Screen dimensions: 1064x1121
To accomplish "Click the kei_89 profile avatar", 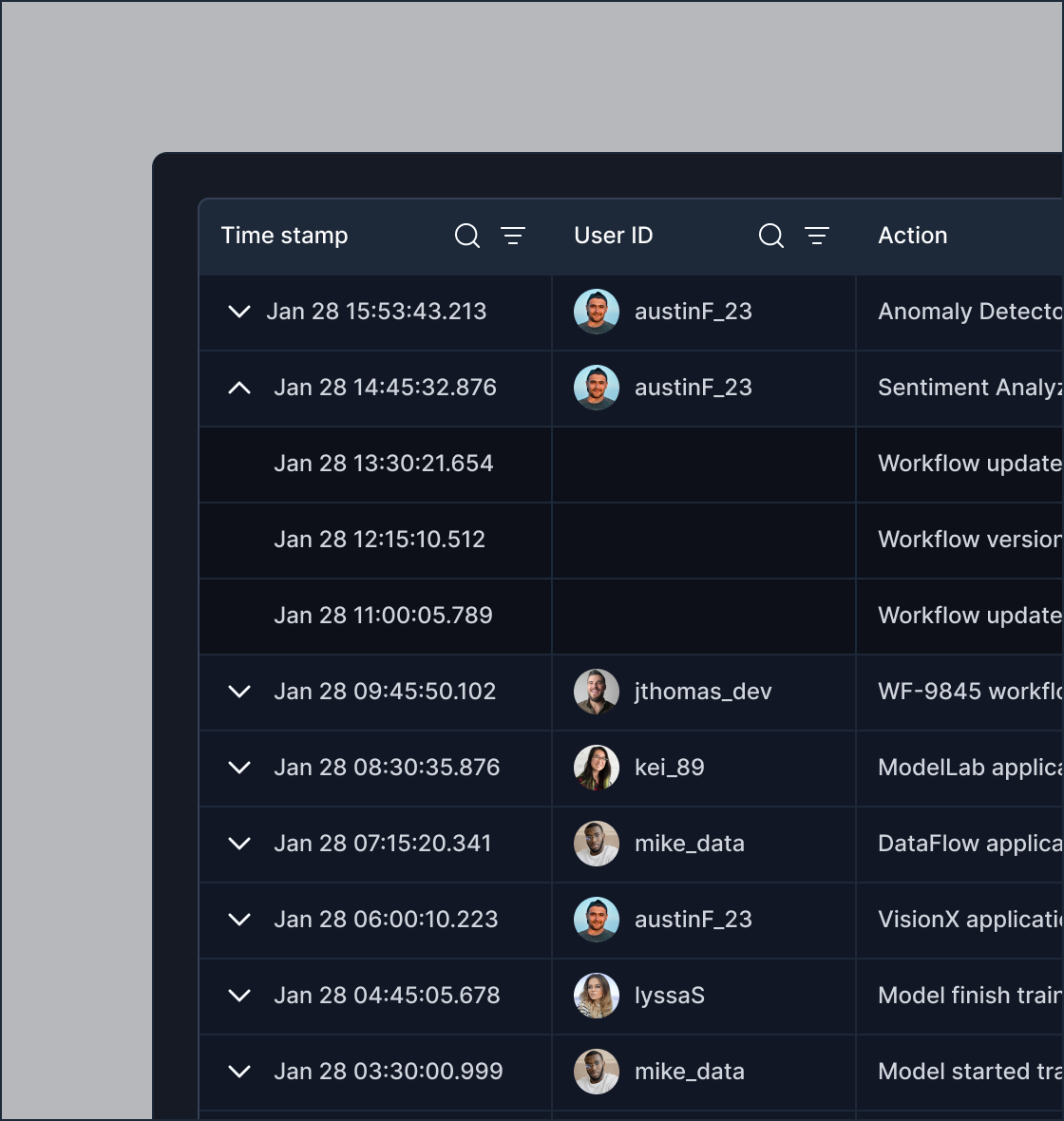I will 597,768.
